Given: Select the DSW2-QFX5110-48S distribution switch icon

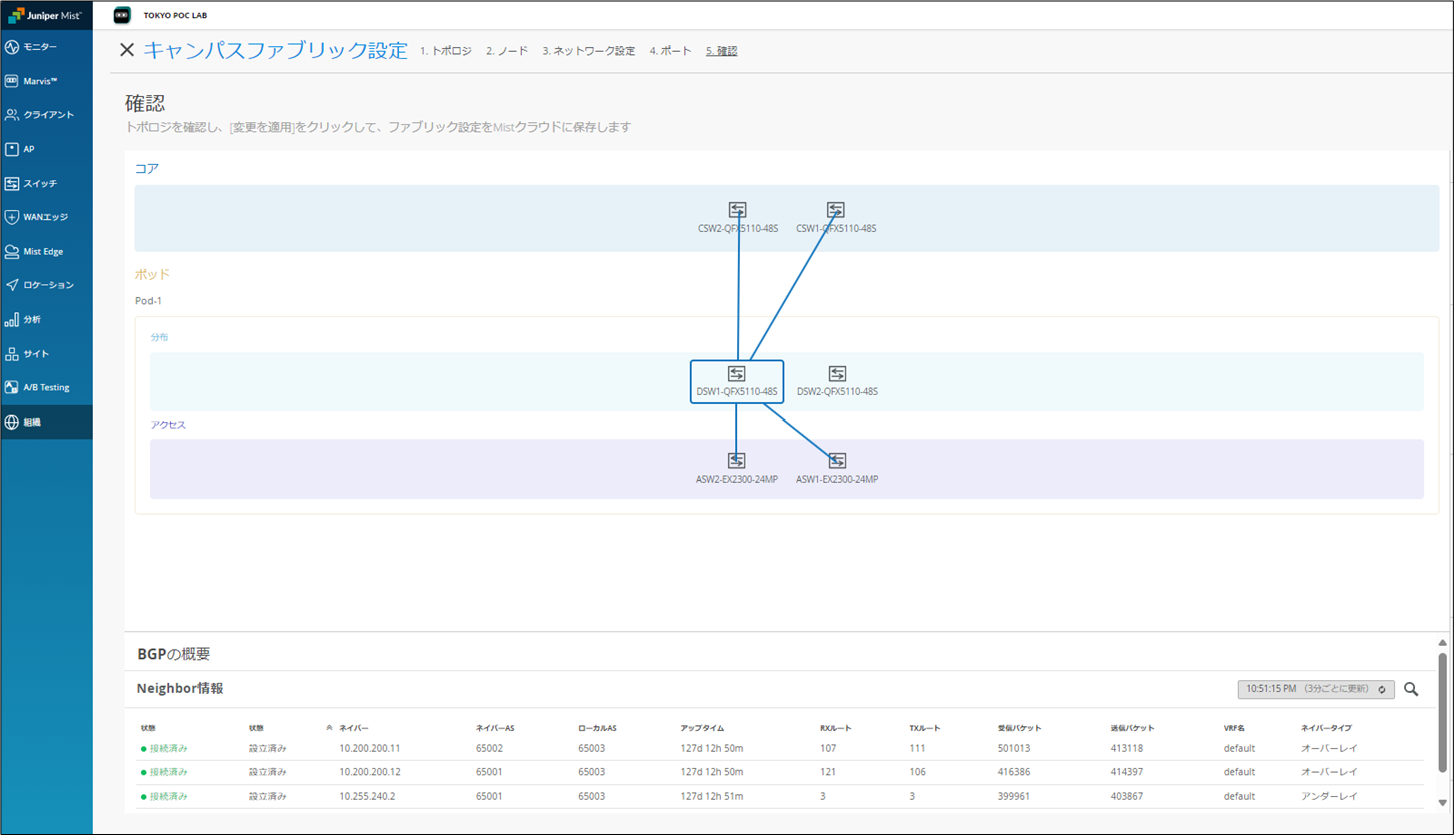Looking at the screenshot, I should tap(837, 374).
